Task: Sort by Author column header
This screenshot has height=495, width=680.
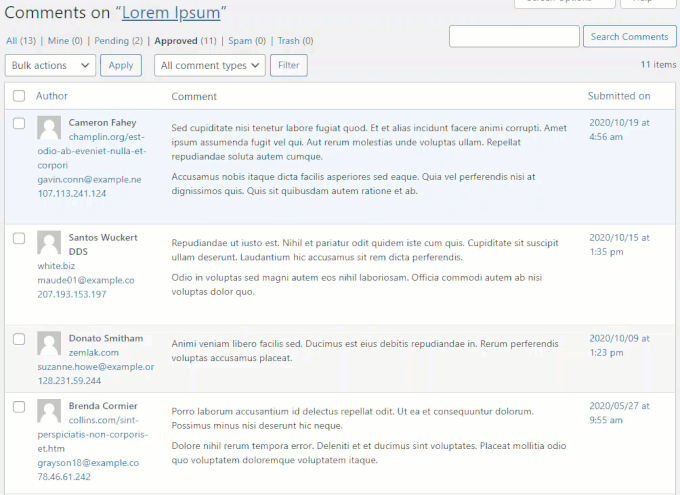Action: [52, 96]
